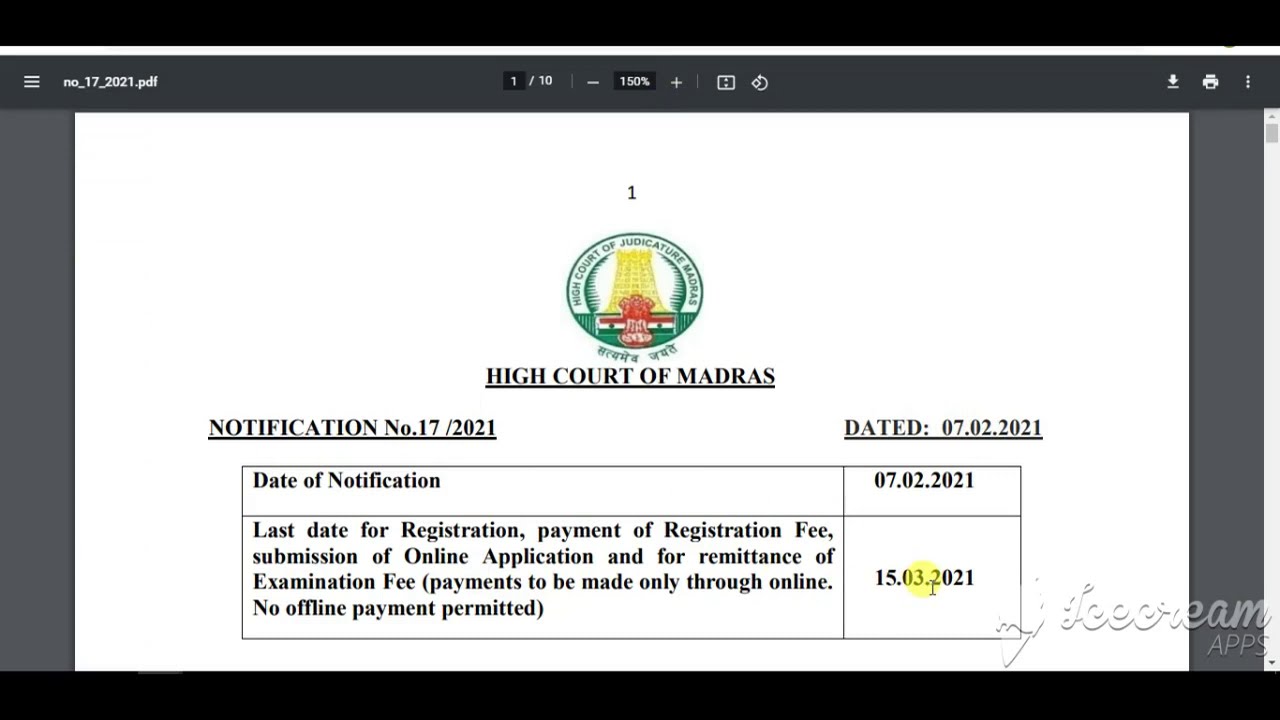Toggle fit to page icon
The height and width of the screenshot is (720, 1280).
point(726,82)
